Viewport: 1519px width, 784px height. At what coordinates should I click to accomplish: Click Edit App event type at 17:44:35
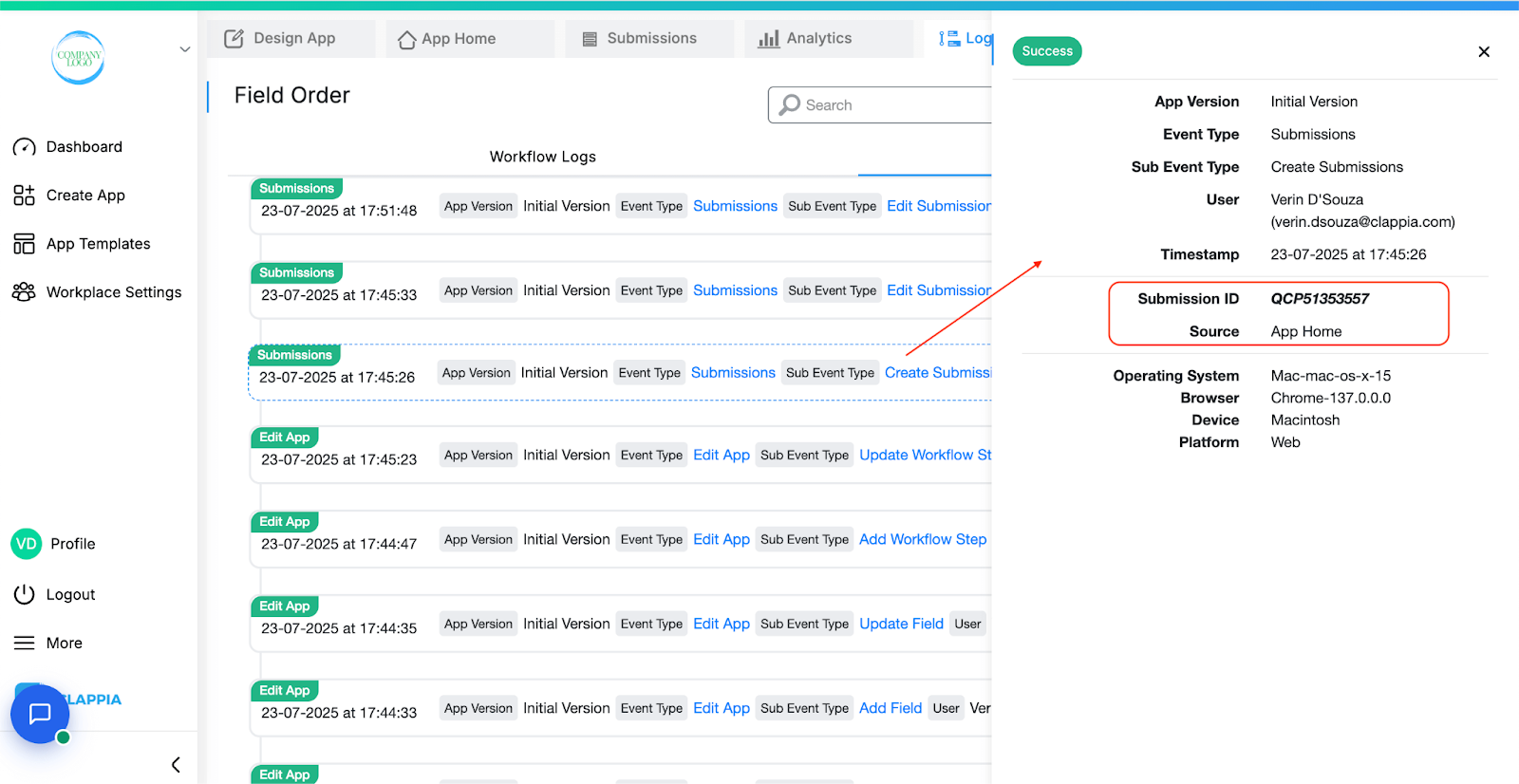(722, 625)
